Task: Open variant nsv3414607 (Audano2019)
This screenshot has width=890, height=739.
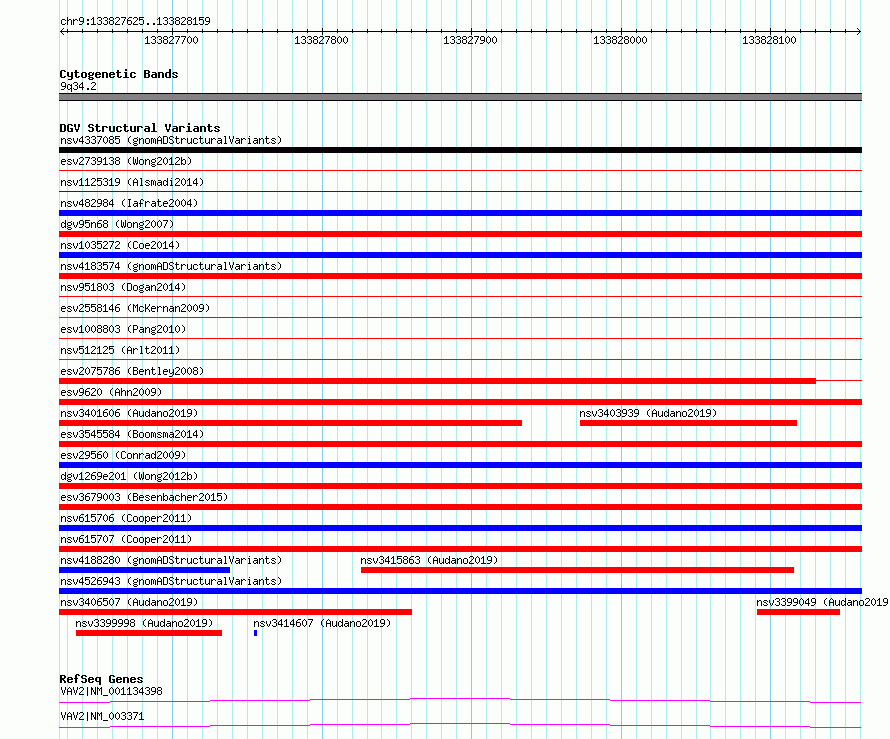Action: coord(322,623)
